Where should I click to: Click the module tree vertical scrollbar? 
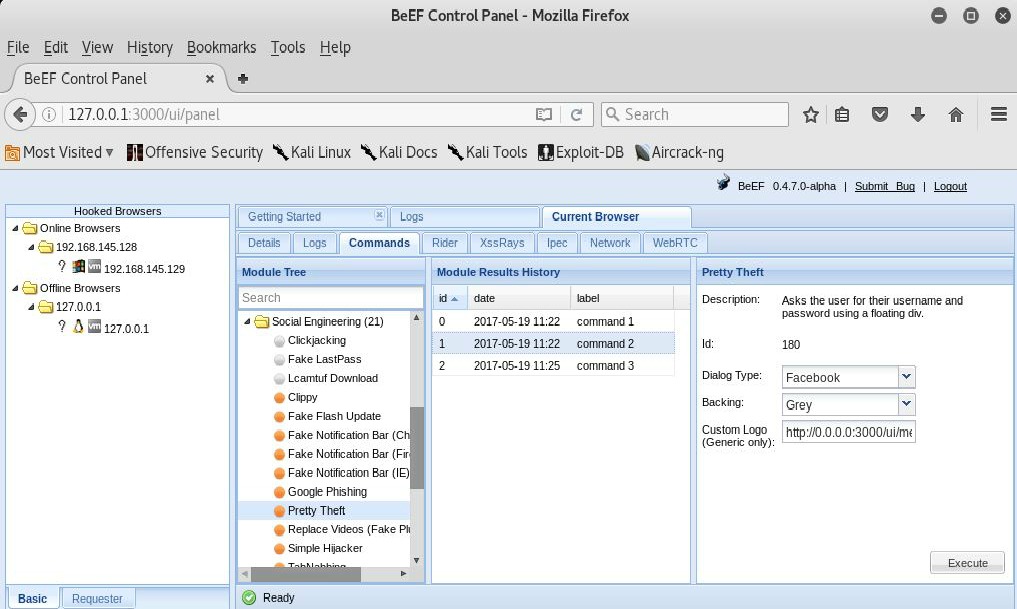(416, 448)
